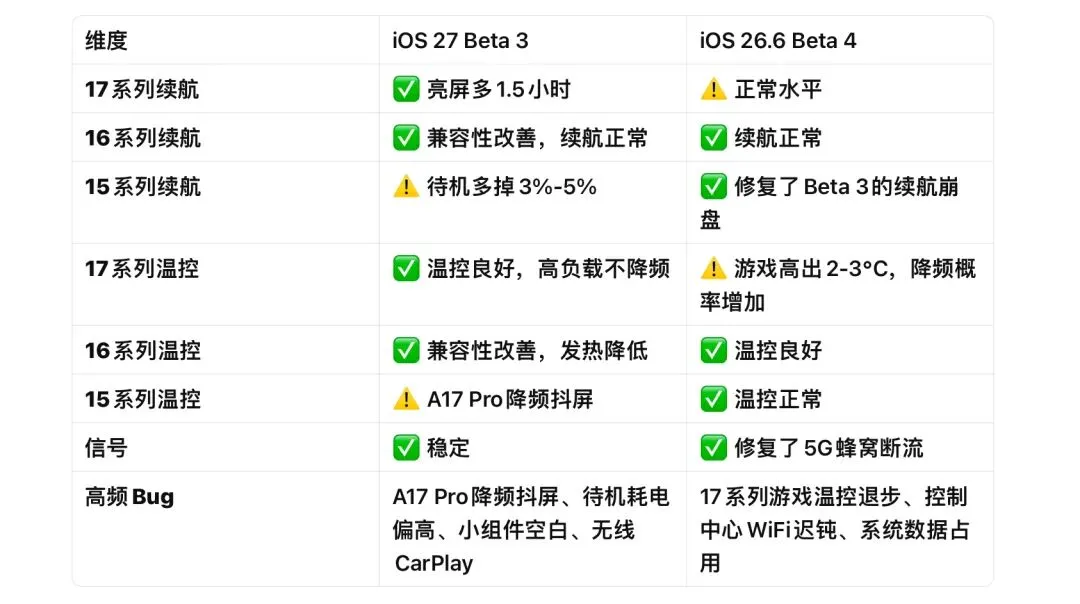Select the 15系列温控 row label
This screenshot has width=1080, height=604.
click(143, 399)
